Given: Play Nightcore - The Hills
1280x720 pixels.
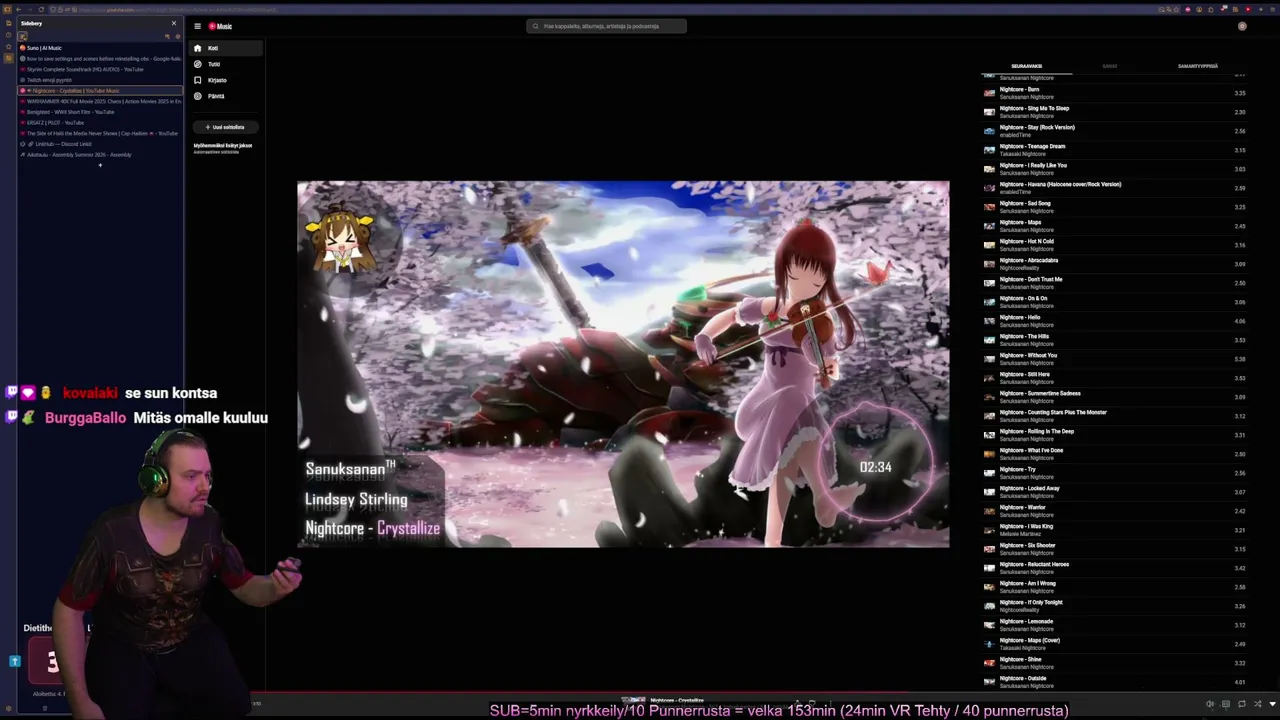Looking at the screenshot, I should [1114, 340].
